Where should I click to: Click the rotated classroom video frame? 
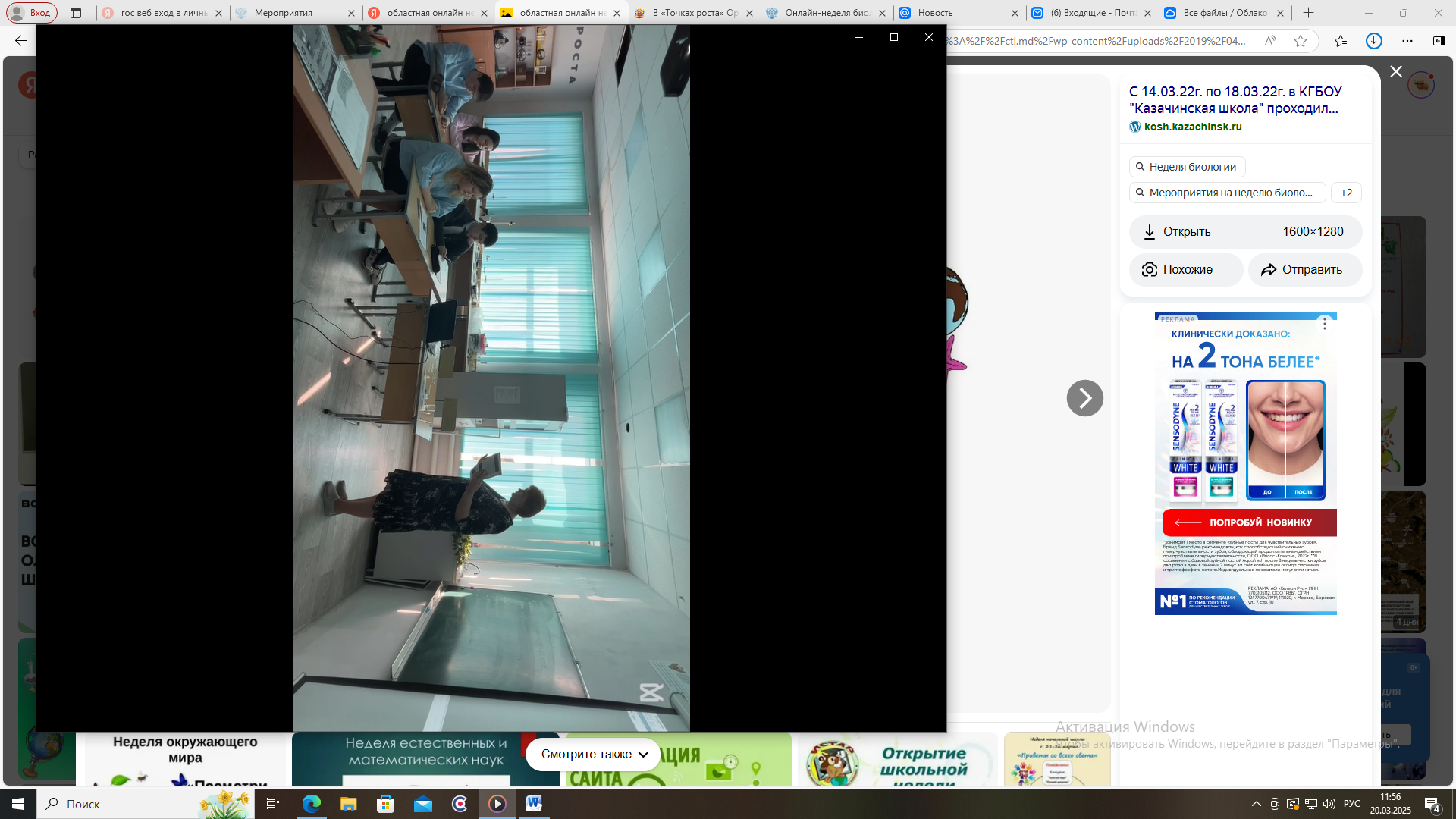click(x=491, y=378)
